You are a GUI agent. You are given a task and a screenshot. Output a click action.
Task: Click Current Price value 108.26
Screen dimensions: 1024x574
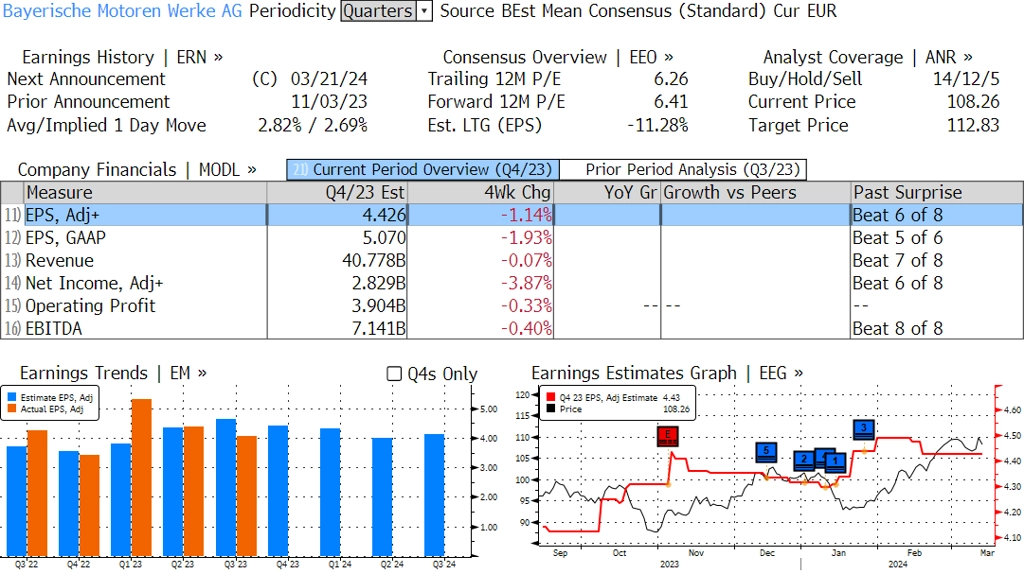coord(973,102)
